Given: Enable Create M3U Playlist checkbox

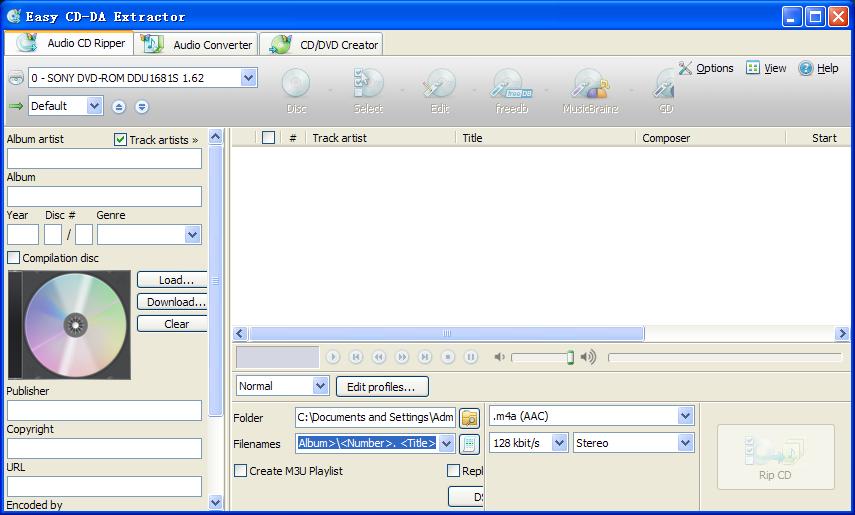Looking at the screenshot, I should point(240,470).
